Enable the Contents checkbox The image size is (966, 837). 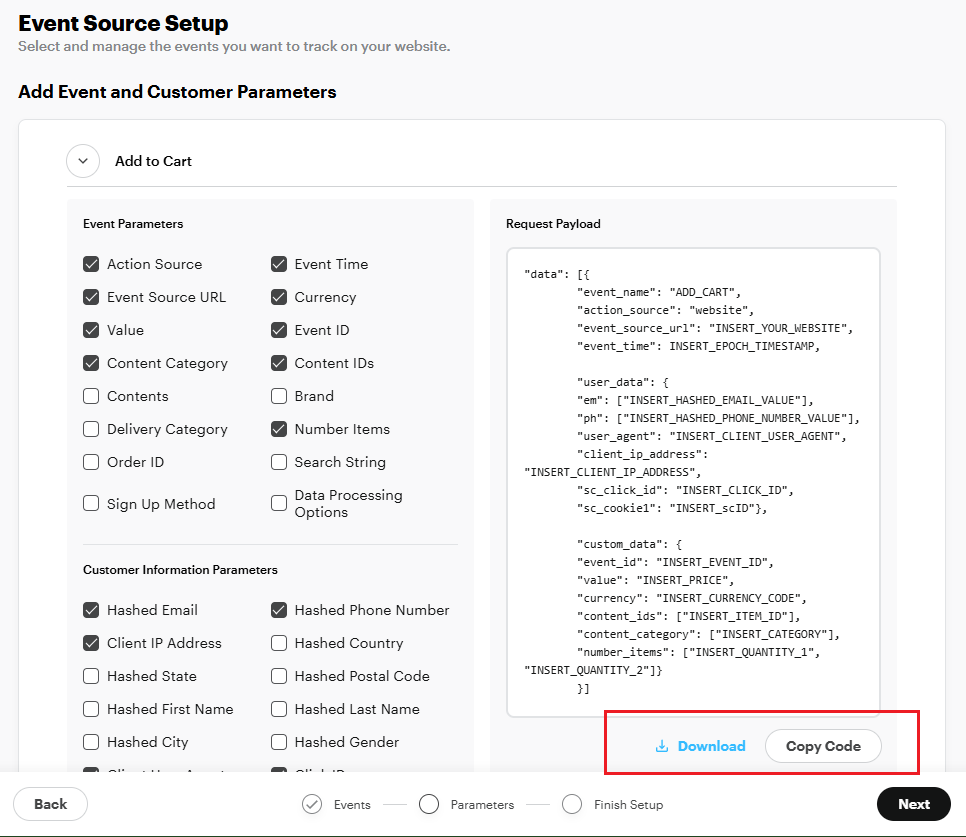[x=91, y=396]
